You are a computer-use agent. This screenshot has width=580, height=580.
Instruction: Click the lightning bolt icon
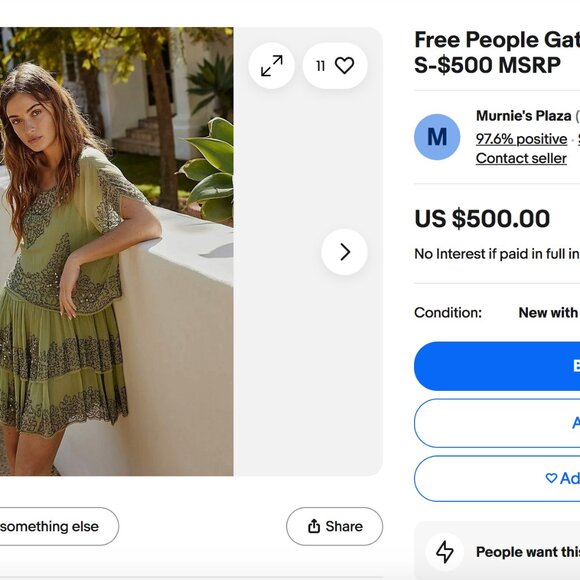[444, 552]
